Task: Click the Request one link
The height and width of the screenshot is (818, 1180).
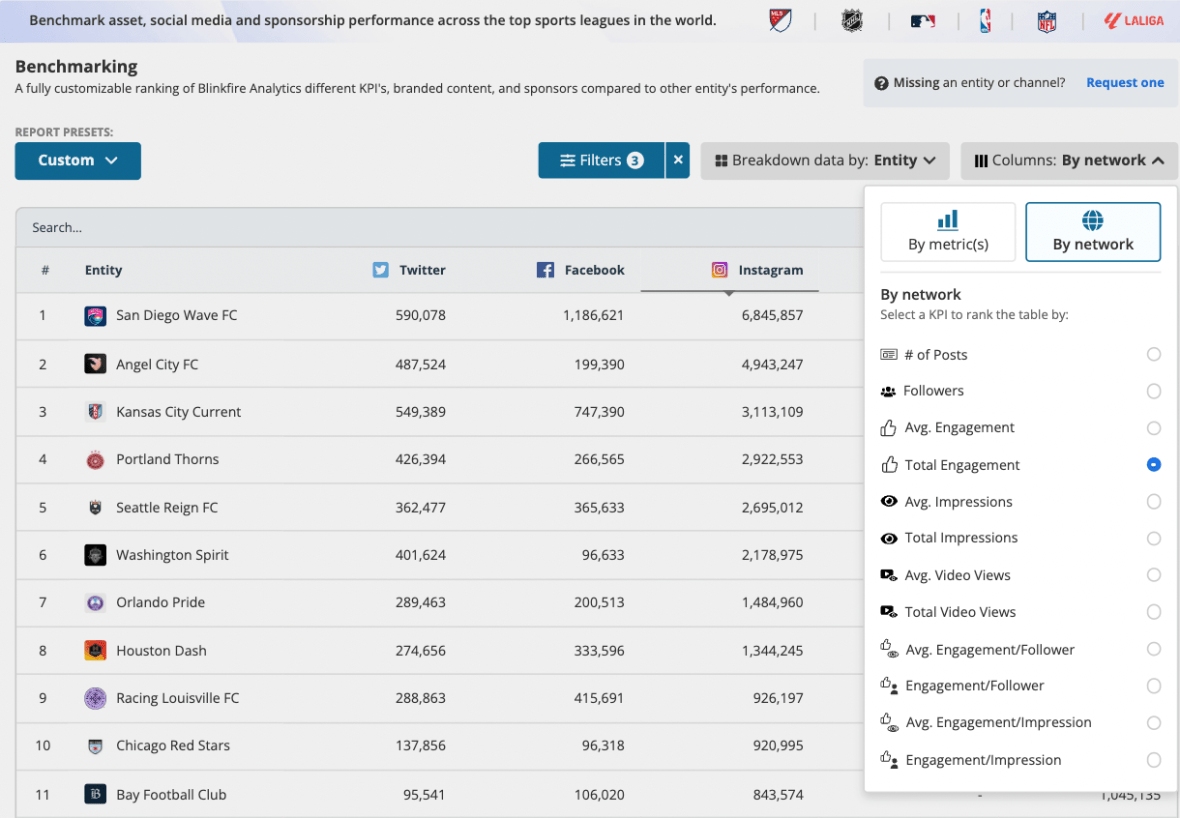Action: click(x=1125, y=82)
